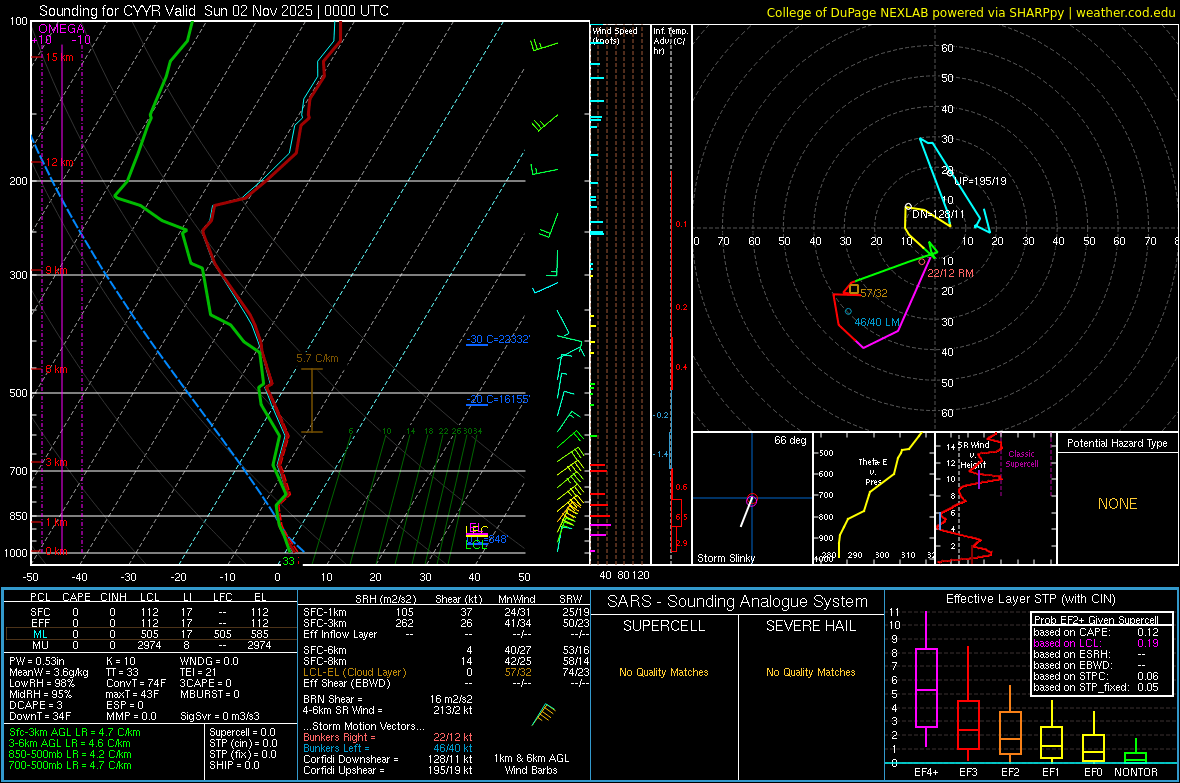Click the "MeanW = 3.6g/kg" value

pyautogui.click(x=48, y=672)
